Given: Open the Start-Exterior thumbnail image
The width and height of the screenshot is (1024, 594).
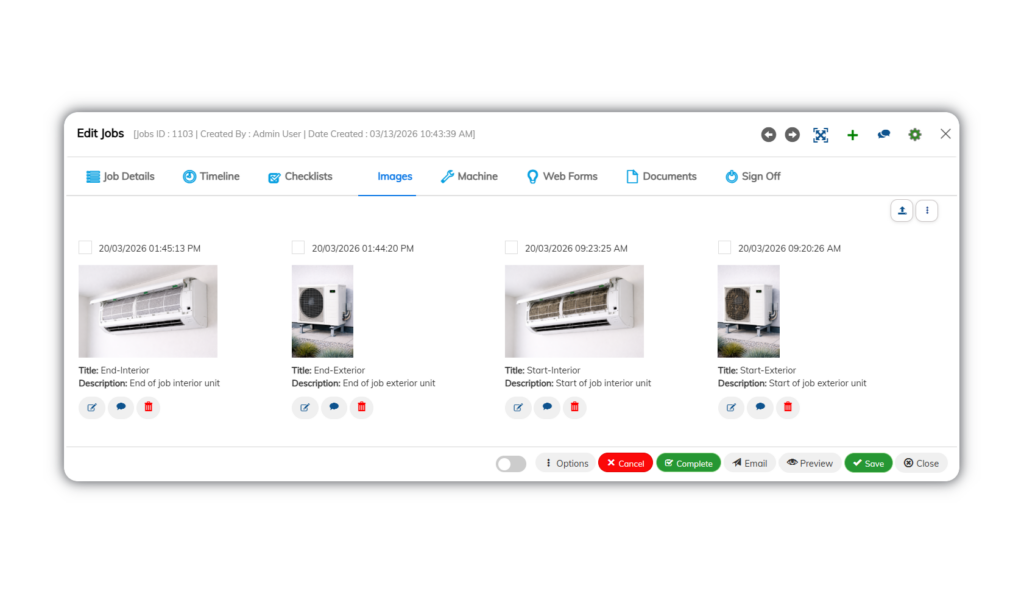Looking at the screenshot, I should (x=748, y=311).
